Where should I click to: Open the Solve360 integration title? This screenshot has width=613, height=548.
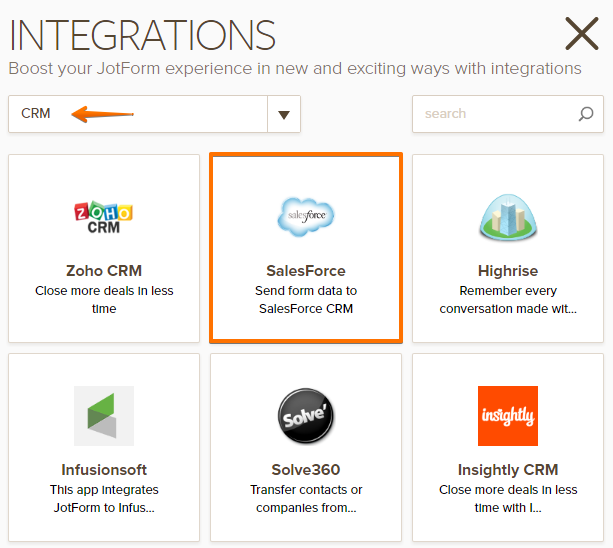(x=306, y=470)
